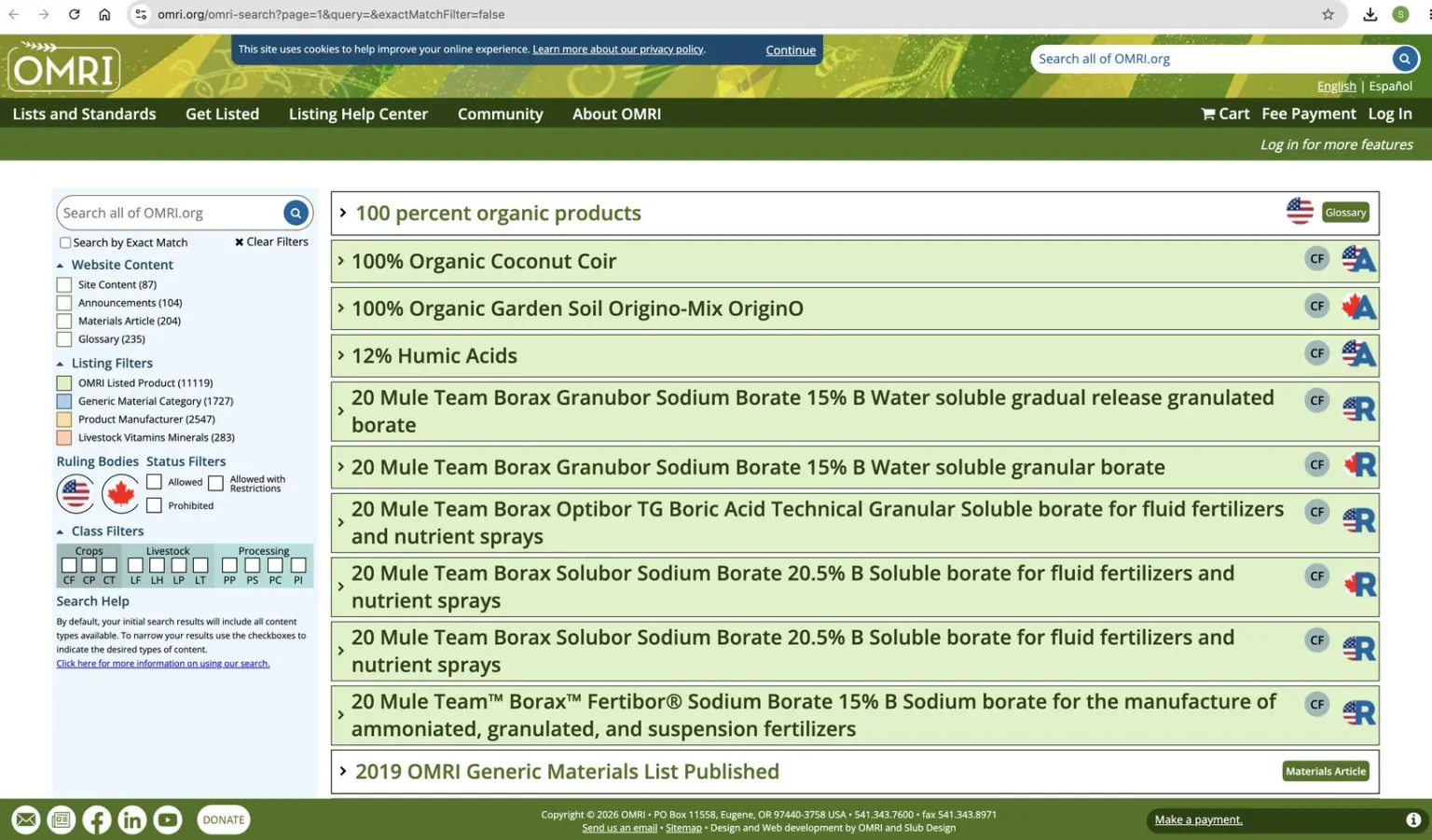Toggle the Product Manufacturer yellow swatch filter
Screen dimensions: 1432x840
coord(64,420)
